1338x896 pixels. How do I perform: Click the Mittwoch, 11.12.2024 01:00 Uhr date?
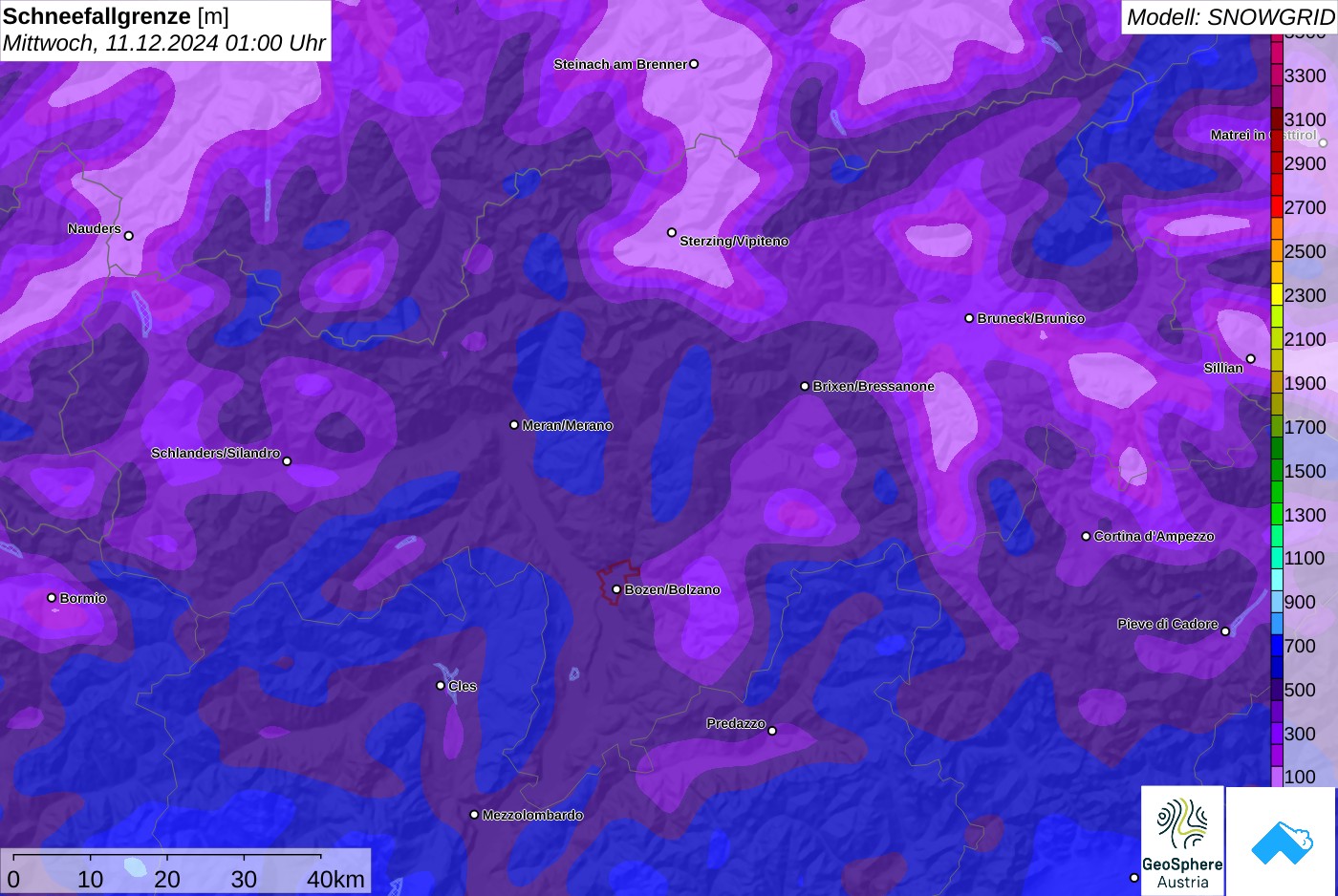[x=164, y=43]
